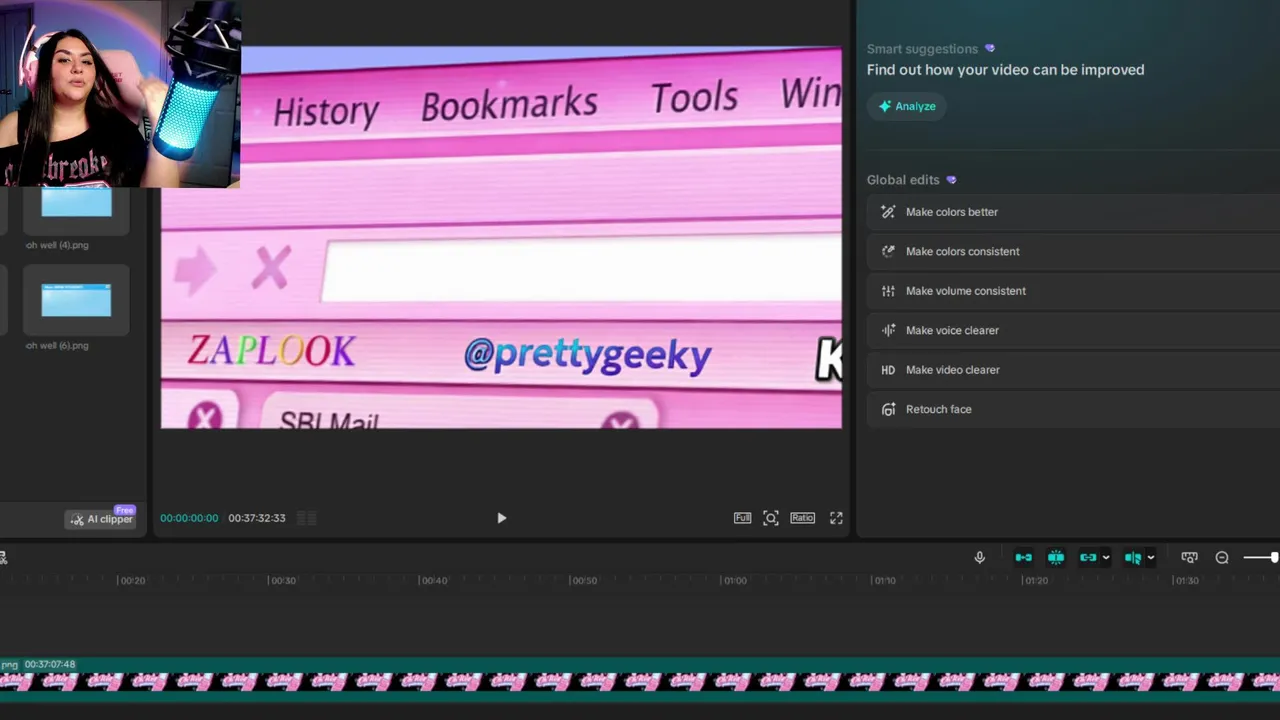Screen dimensions: 1280x720
Task: Play the preview video
Action: [501, 518]
